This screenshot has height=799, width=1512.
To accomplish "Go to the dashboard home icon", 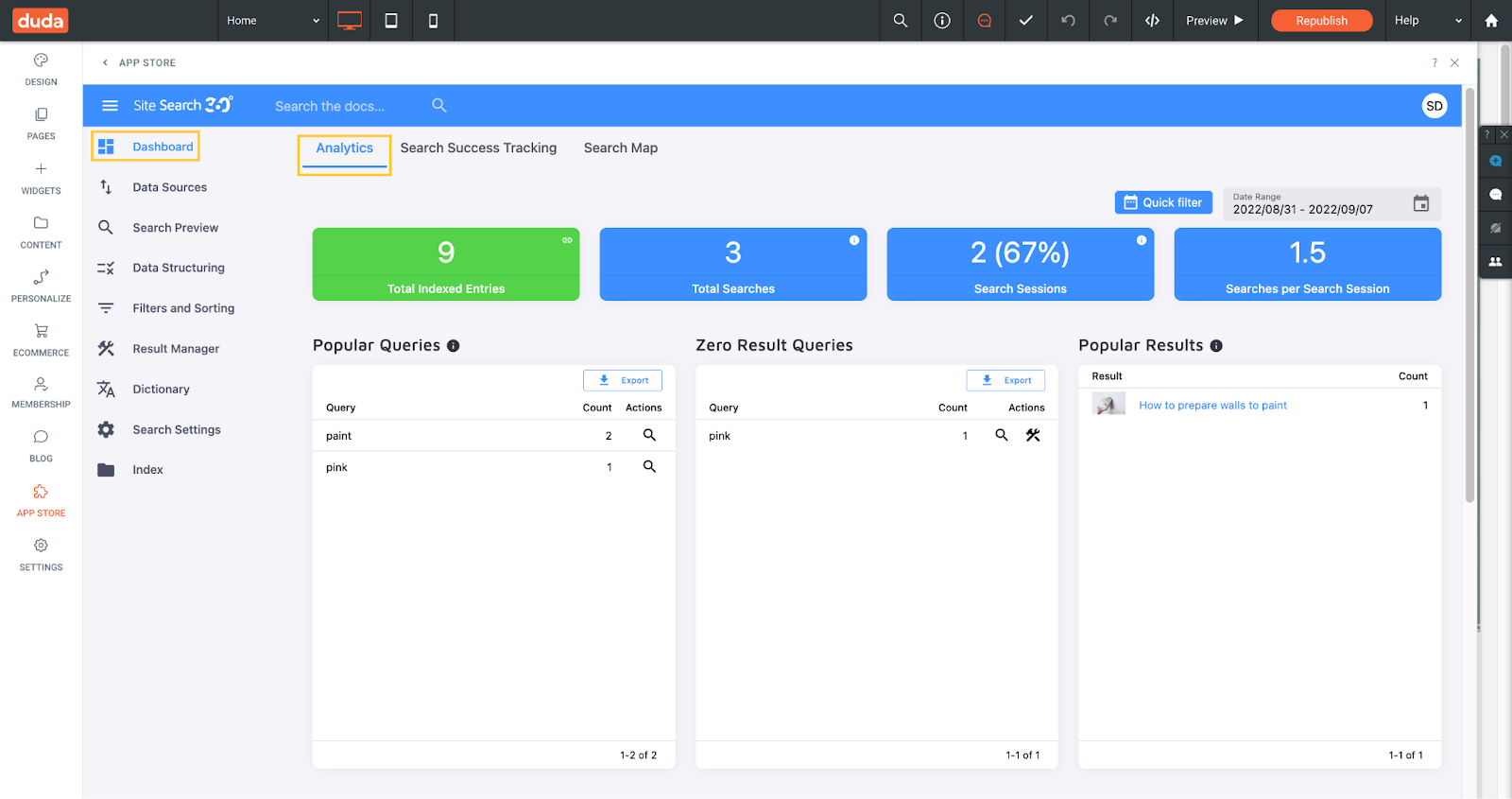I will (1491, 20).
